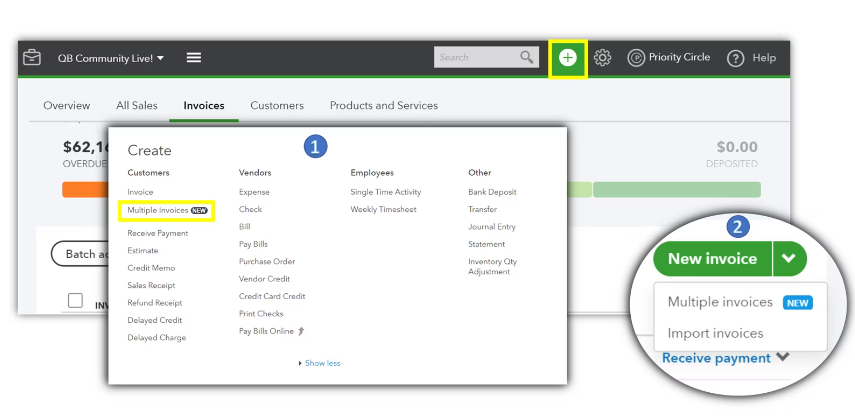Expand the New invoice dropdown arrow

[x=789, y=259]
